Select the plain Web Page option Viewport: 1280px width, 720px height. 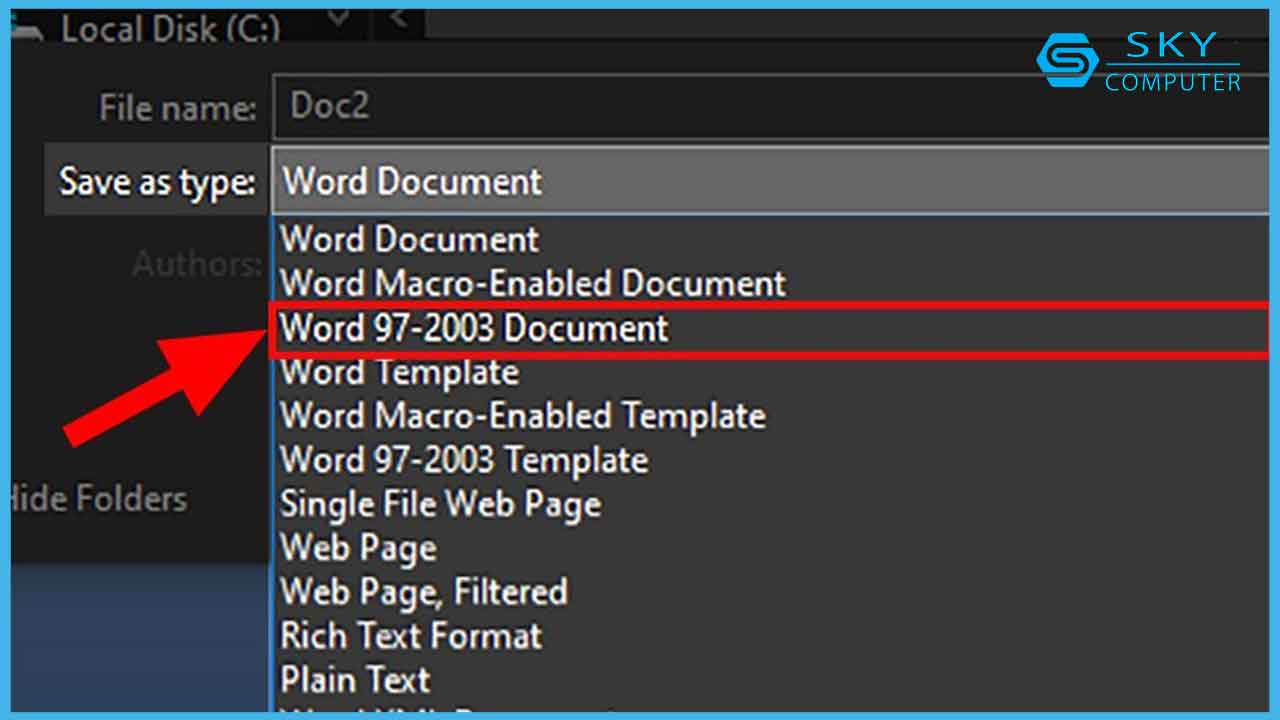pos(770,547)
